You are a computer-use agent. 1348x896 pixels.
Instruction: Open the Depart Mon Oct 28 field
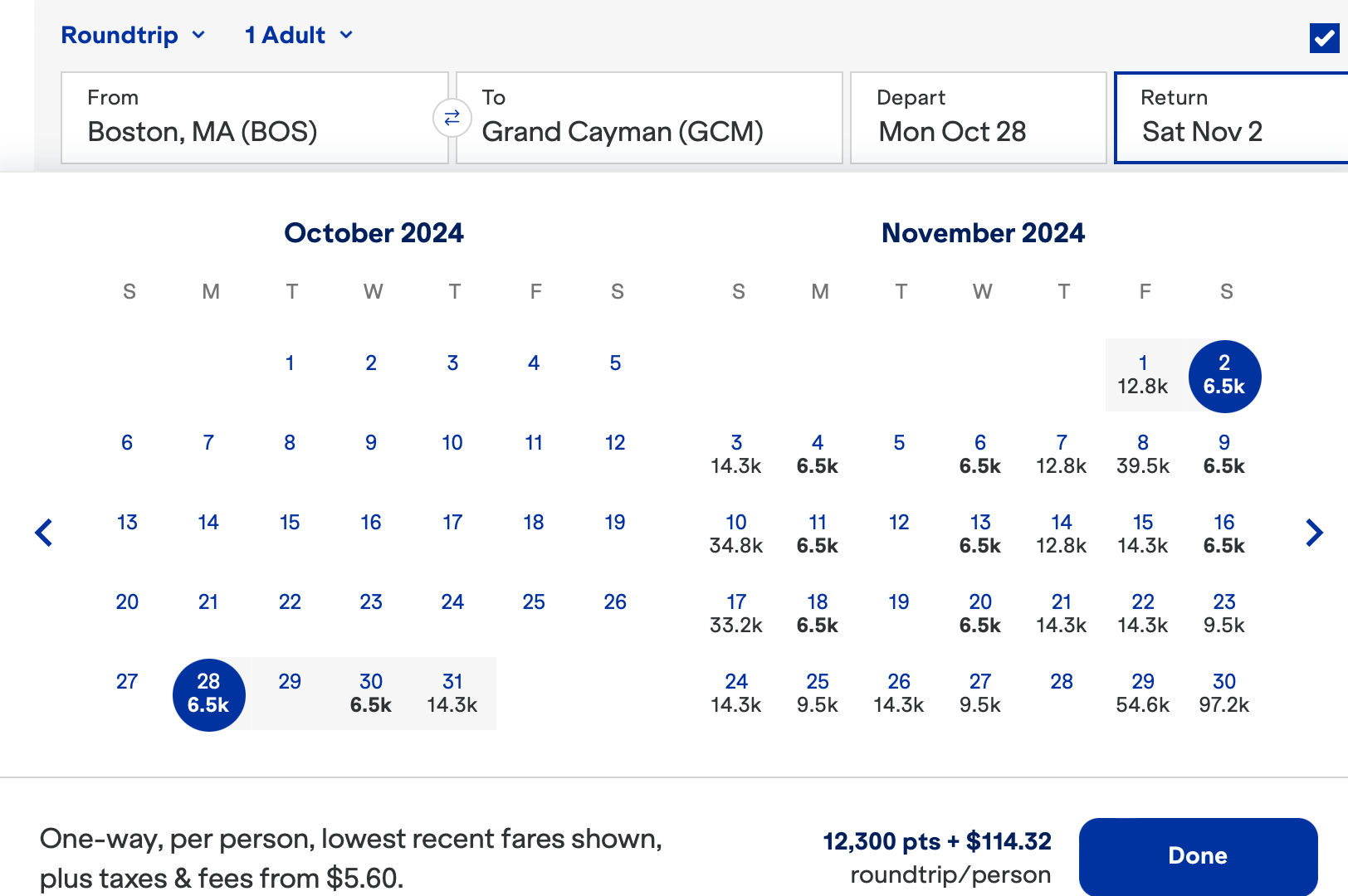click(x=978, y=118)
